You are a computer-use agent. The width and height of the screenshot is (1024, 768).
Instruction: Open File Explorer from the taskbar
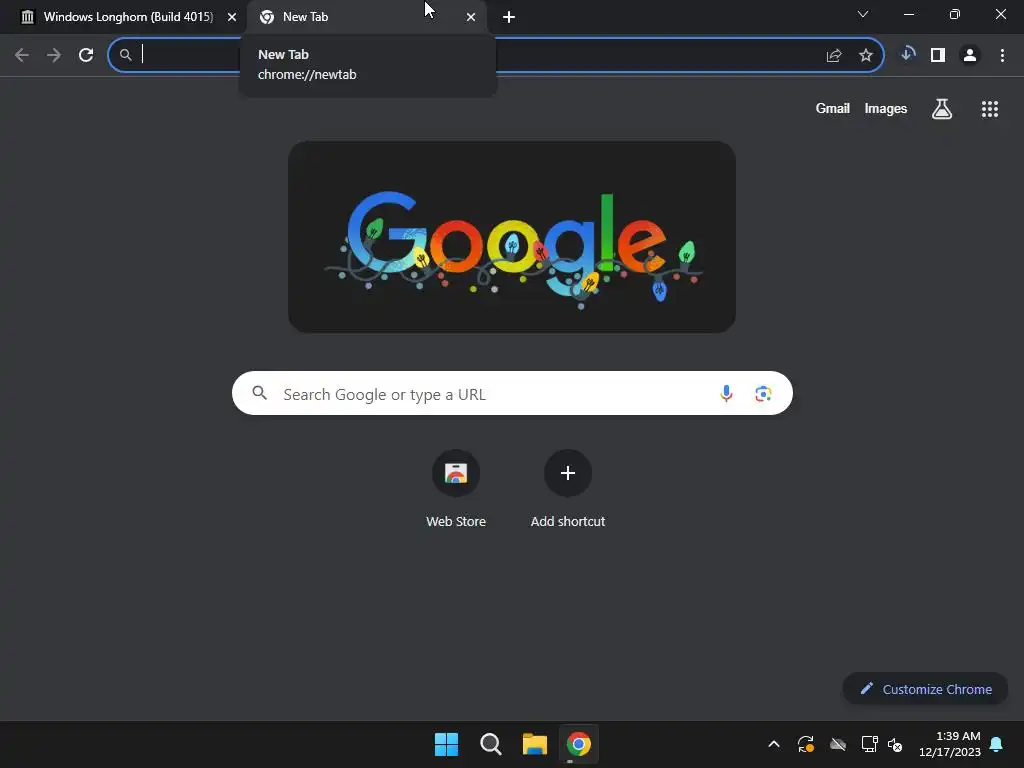[x=534, y=744]
